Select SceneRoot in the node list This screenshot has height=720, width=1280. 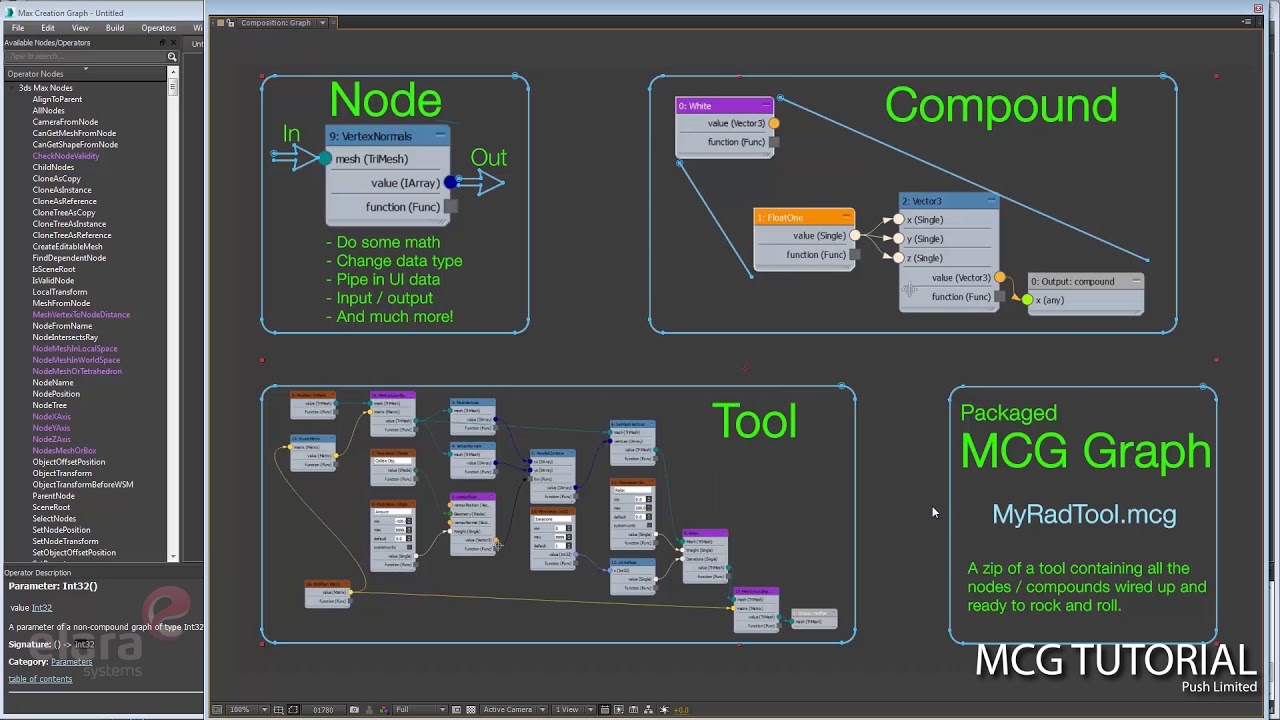pyautogui.click(x=51, y=507)
